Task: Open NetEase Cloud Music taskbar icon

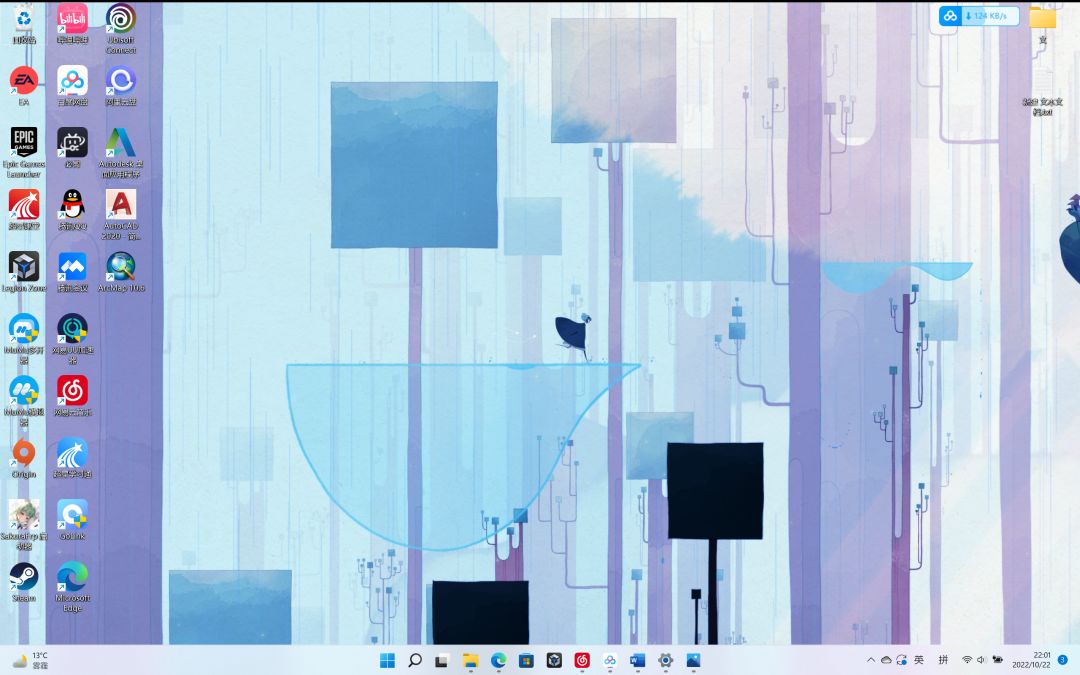Action: coord(582,661)
